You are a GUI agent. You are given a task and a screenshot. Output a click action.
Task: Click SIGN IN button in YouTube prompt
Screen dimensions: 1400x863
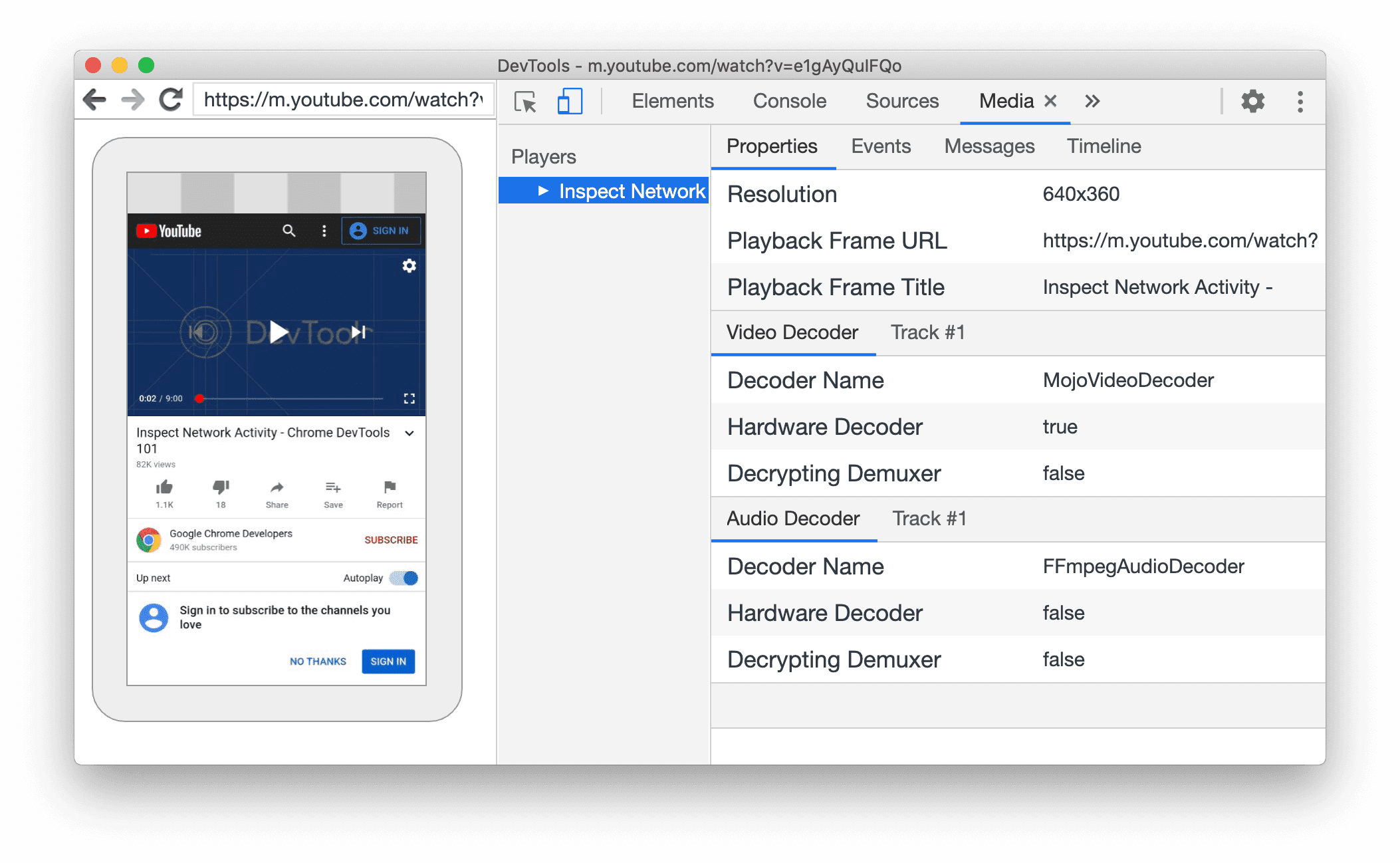pos(388,661)
